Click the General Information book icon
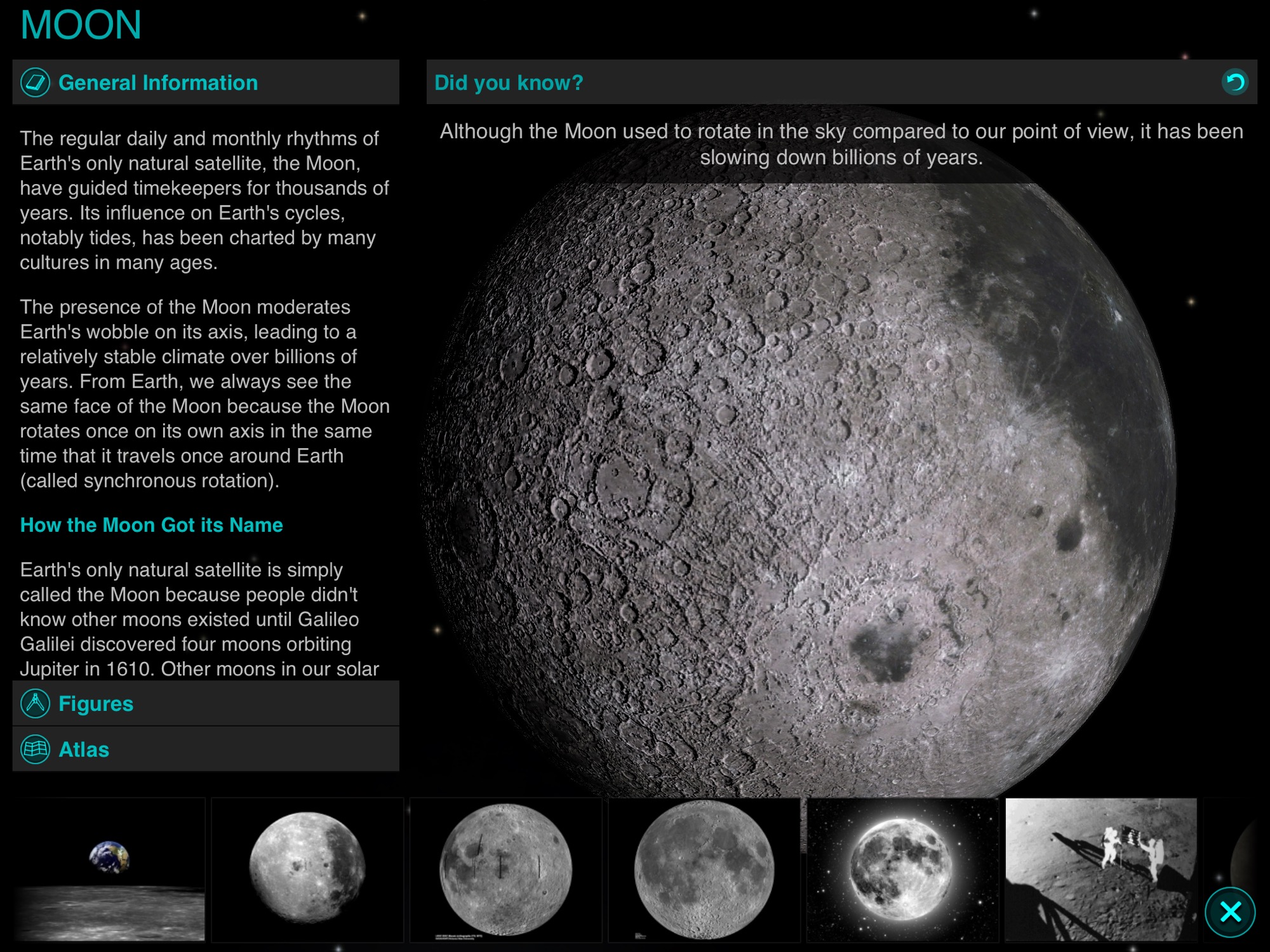 [x=36, y=83]
